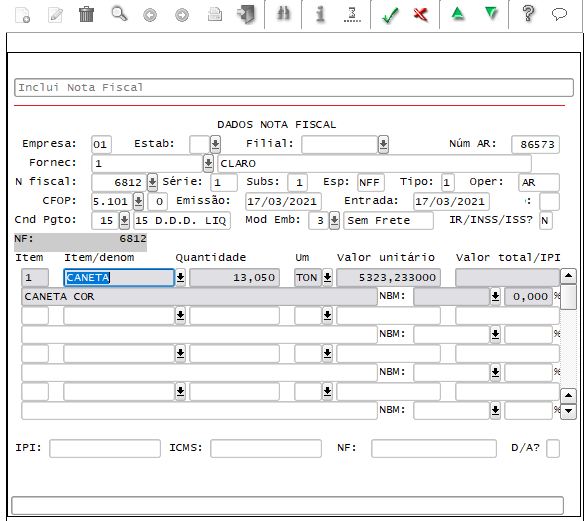The height and width of the screenshot is (521, 588).
Task: Click the Um field showing TON
Action: [308, 278]
